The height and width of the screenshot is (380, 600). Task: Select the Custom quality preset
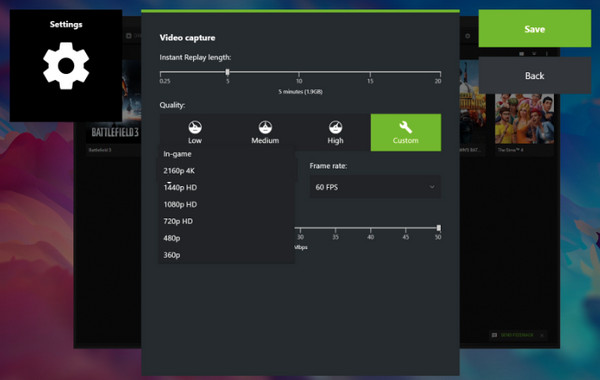pyautogui.click(x=406, y=132)
